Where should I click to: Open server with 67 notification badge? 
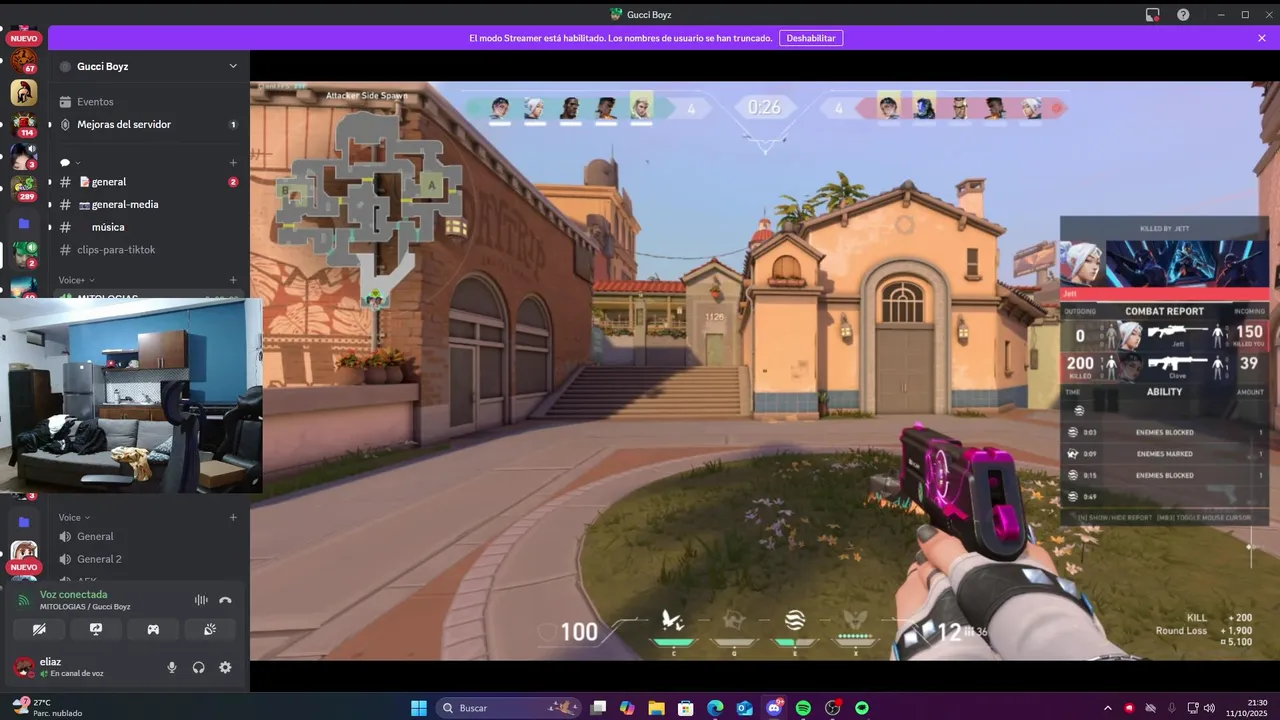click(24, 61)
